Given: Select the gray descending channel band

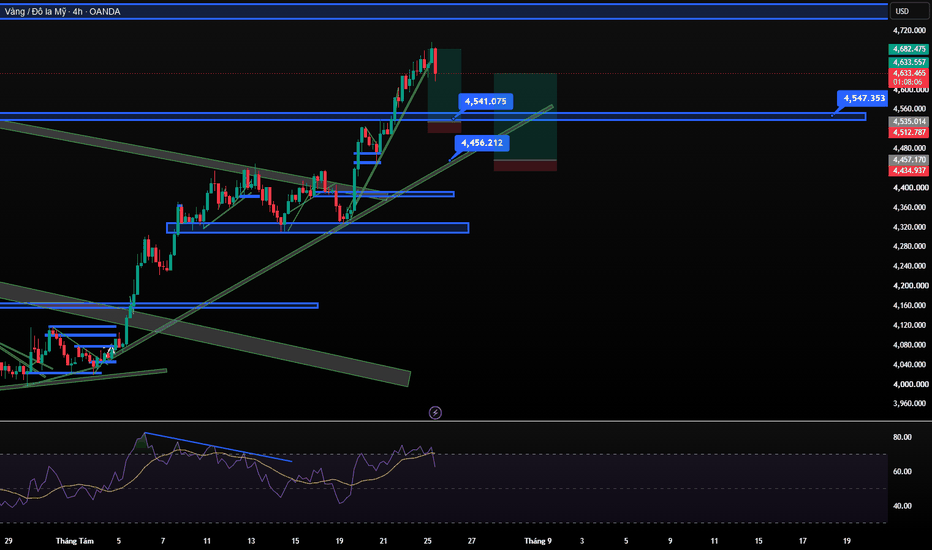Looking at the screenshot, I should (205, 334).
